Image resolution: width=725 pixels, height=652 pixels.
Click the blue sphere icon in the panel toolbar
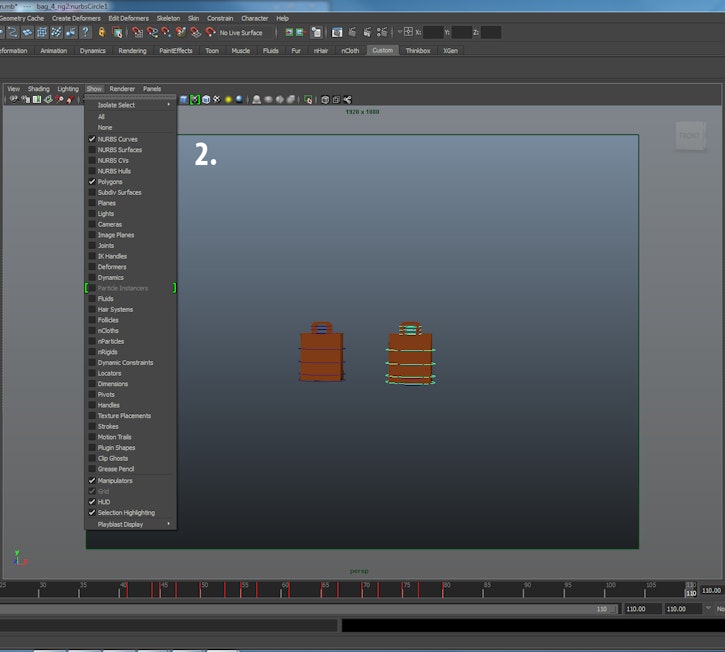point(239,99)
